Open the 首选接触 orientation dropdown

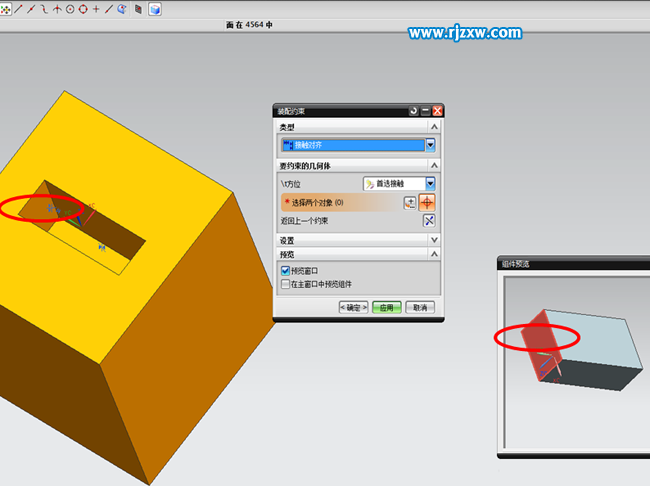click(430, 184)
